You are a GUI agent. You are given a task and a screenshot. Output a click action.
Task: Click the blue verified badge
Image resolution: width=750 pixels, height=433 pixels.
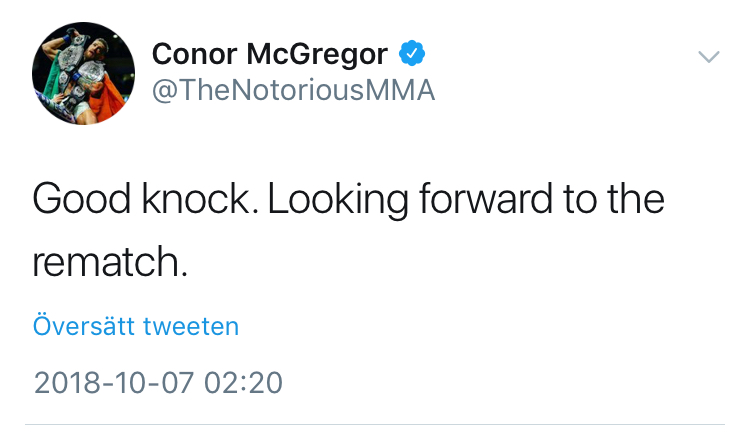[x=412, y=53]
